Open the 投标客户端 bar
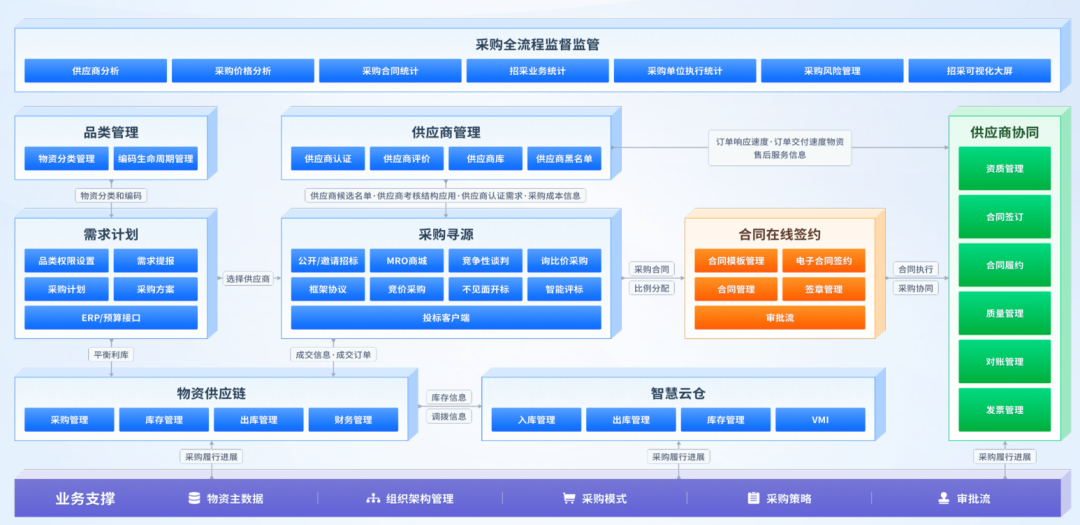The width and height of the screenshot is (1080, 525). 446,318
